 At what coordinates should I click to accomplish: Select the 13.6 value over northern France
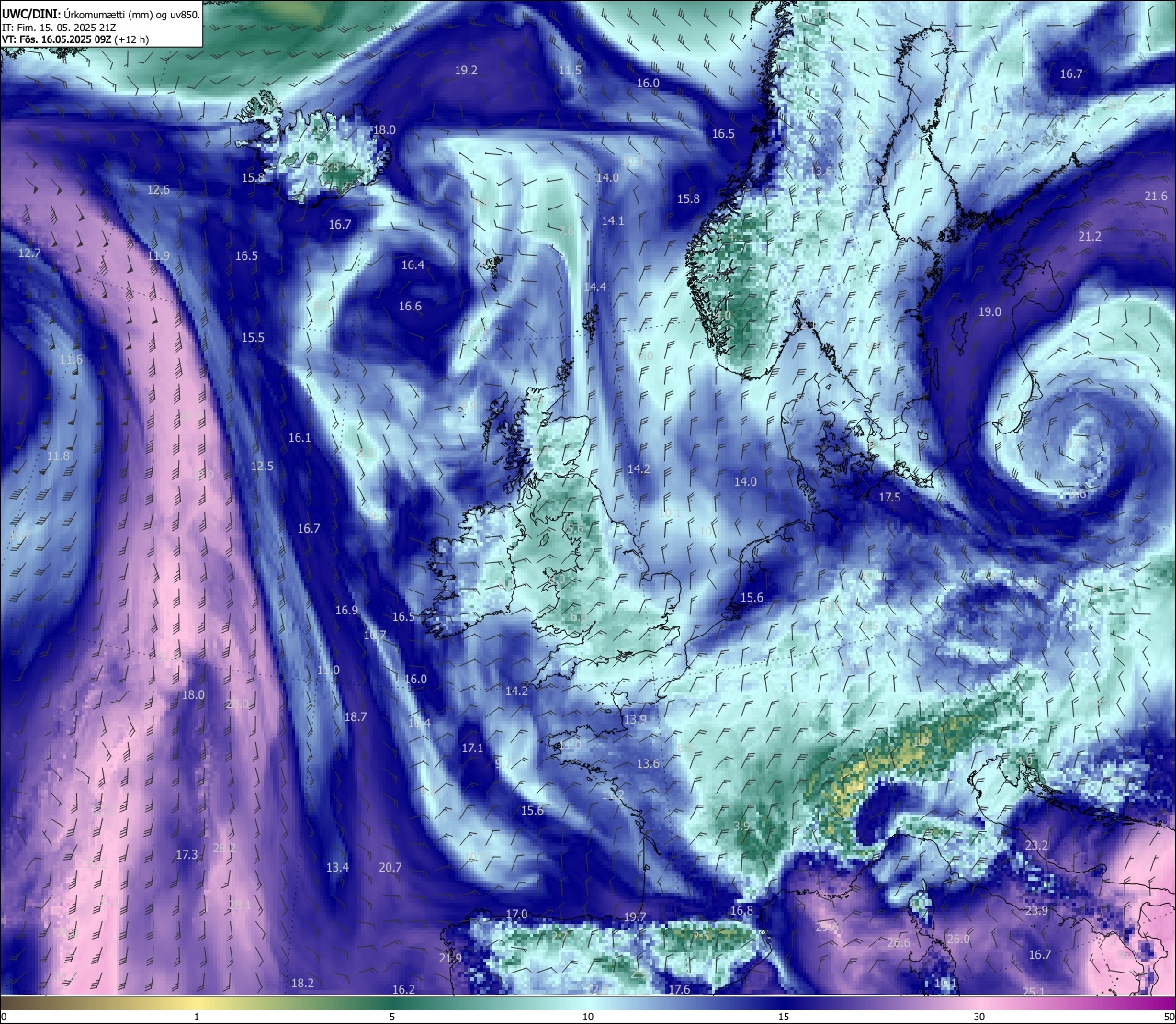point(648,763)
